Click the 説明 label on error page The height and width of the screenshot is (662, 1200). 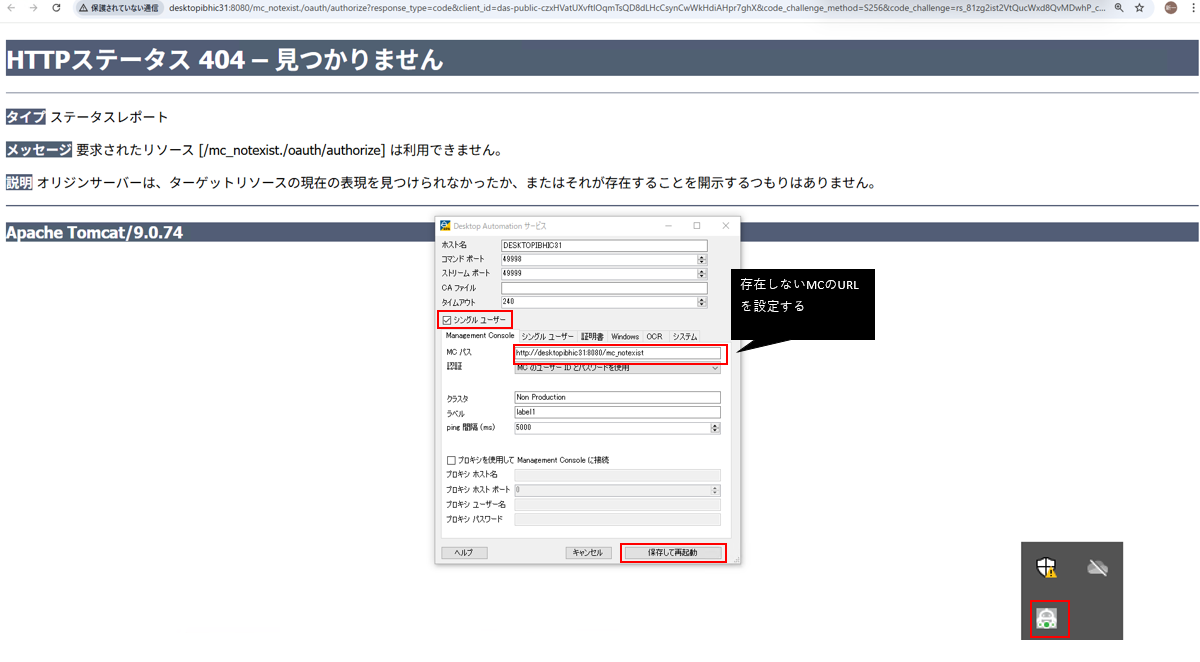[19, 183]
